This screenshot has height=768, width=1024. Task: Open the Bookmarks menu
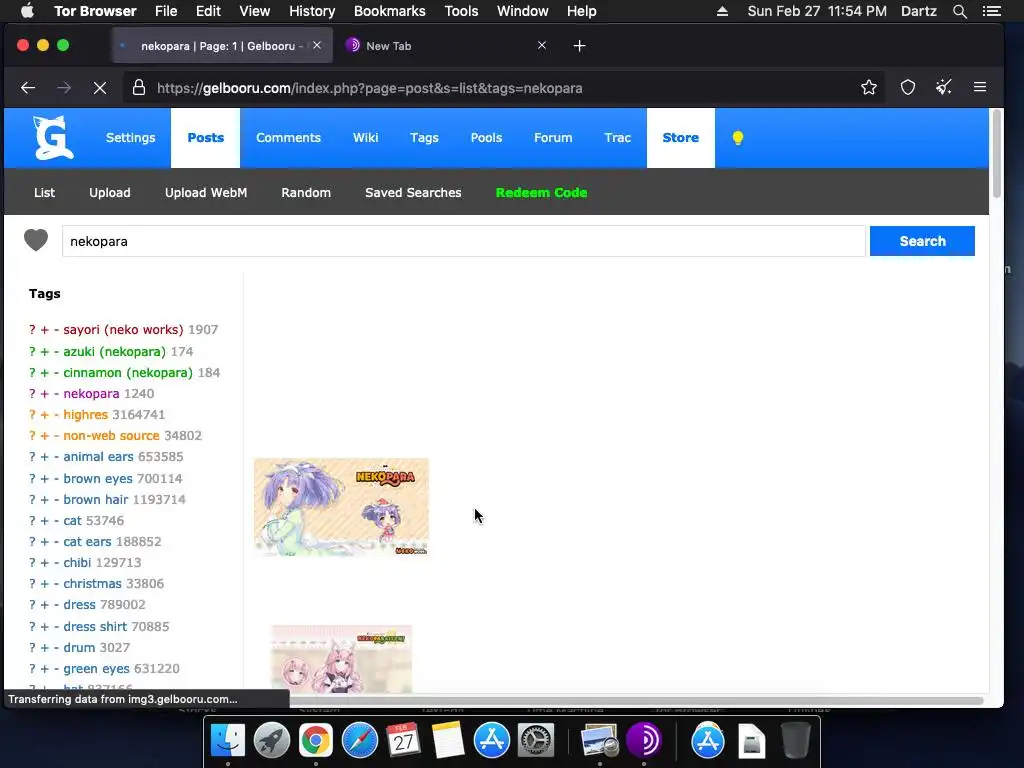[x=389, y=11]
